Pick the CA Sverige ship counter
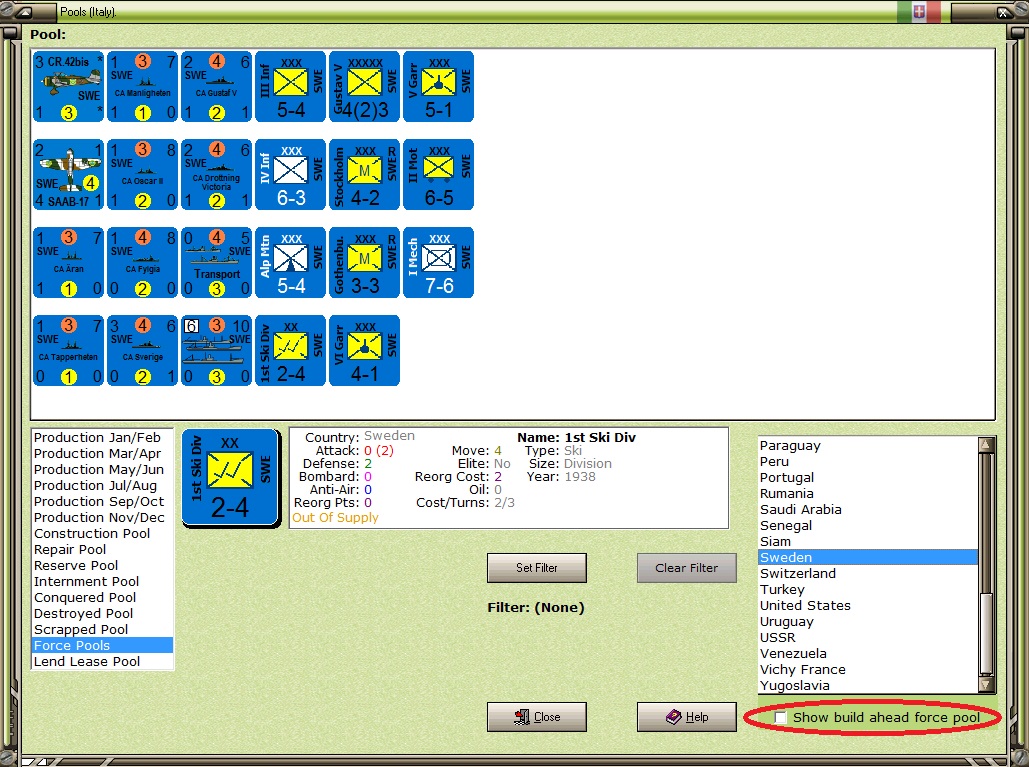1029x767 pixels. [x=142, y=350]
